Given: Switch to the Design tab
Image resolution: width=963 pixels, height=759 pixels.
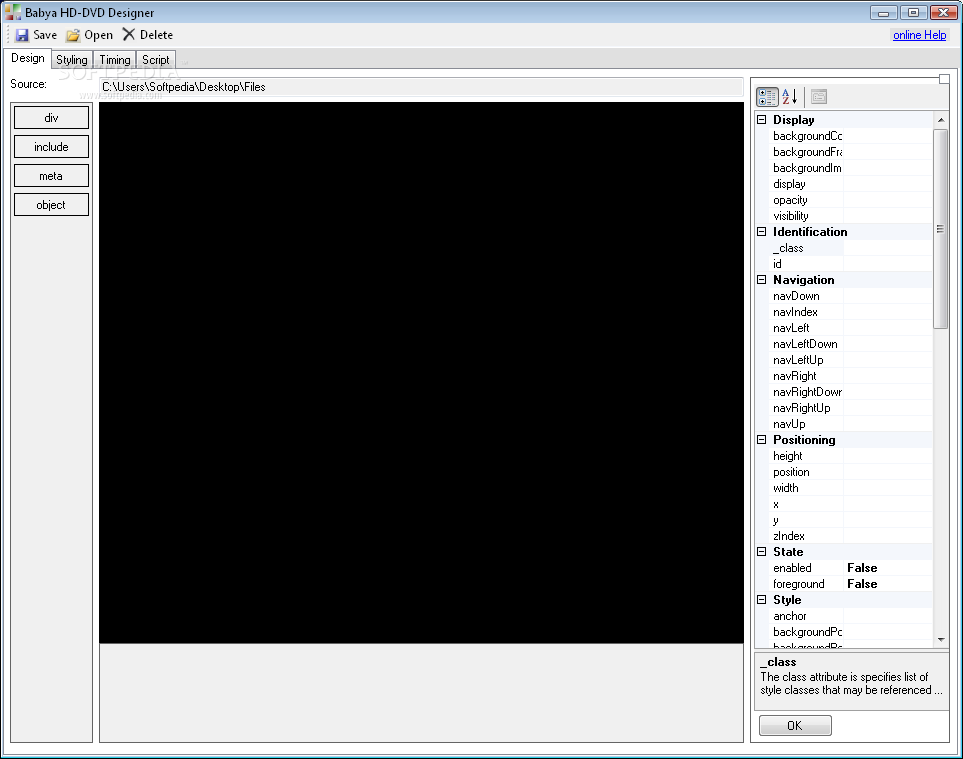Looking at the screenshot, I should (28, 58).
